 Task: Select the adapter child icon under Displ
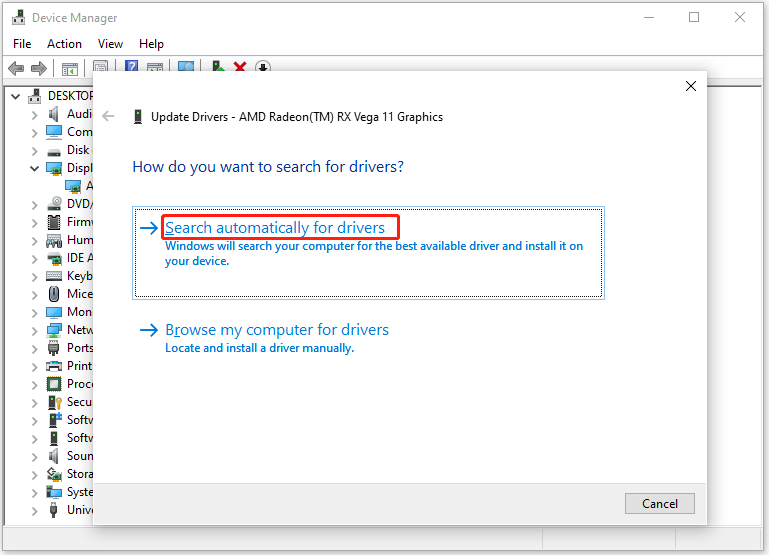tap(73, 186)
